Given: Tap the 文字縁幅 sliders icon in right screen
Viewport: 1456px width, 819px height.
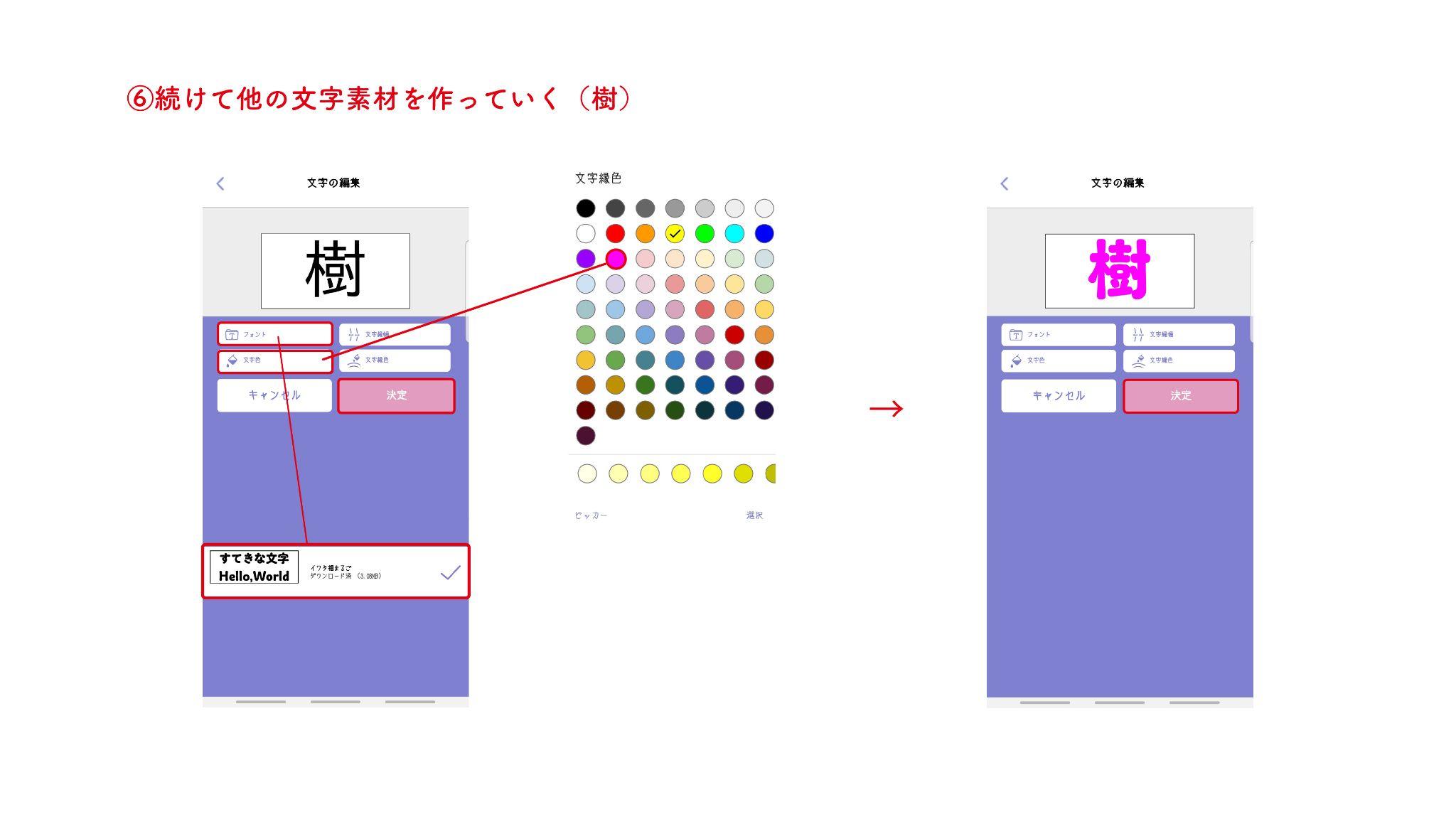Looking at the screenshot, I should pos(1137,334).
